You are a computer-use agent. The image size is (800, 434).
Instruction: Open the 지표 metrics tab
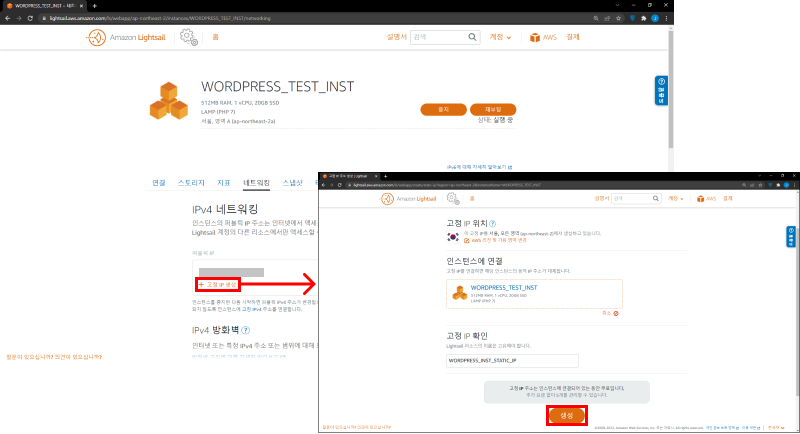point(224,183)
